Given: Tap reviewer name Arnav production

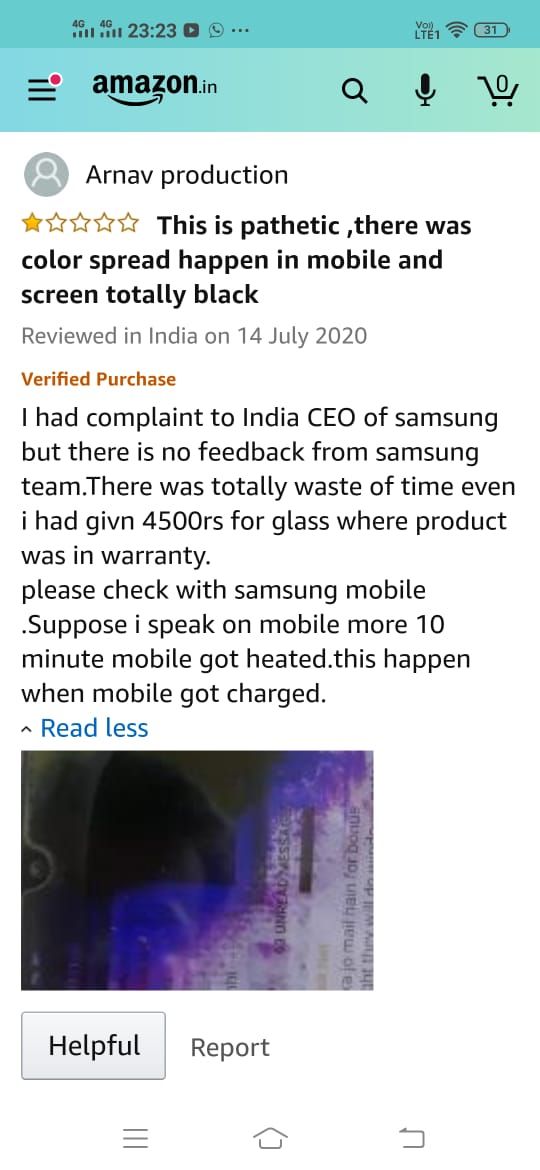Looking at the screenshot, I should click(186, 175).
